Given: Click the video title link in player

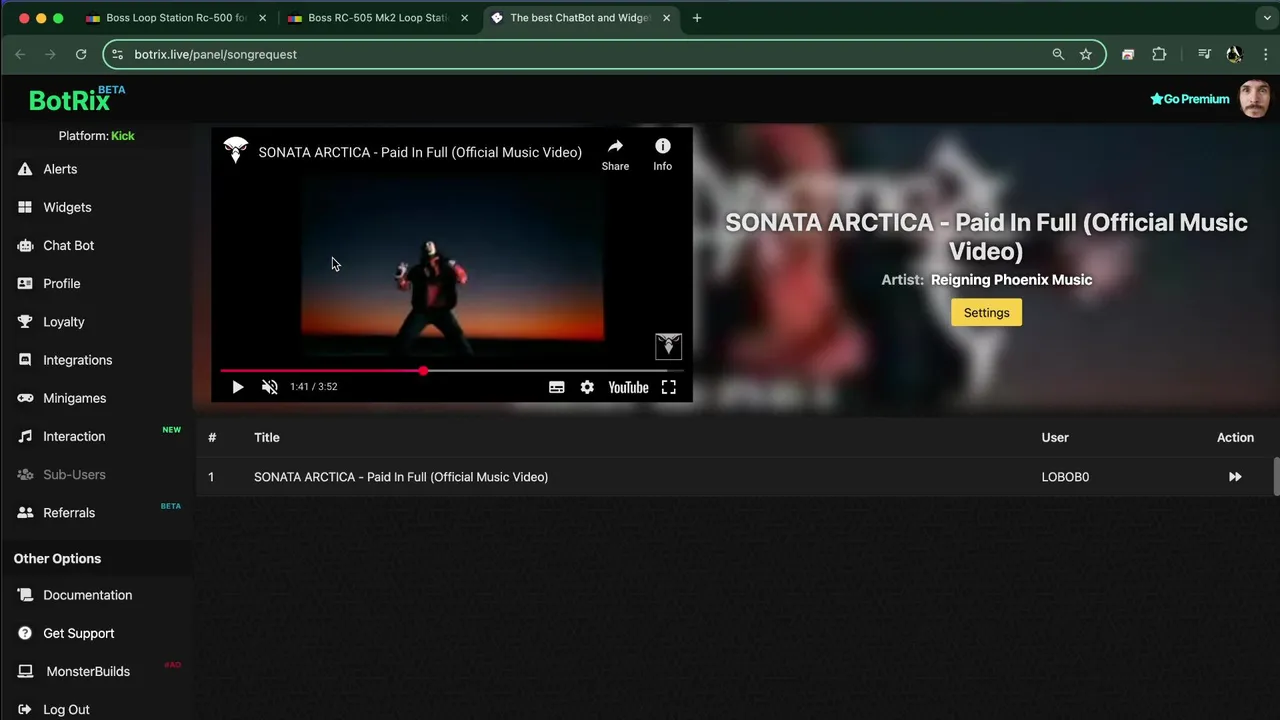Looking at the screenshot, I should [x=420, y=152].
